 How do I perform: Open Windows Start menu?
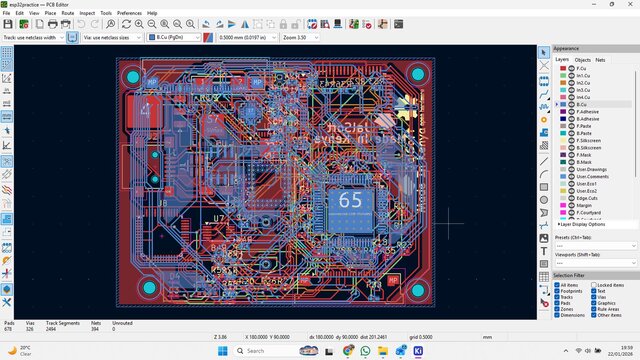pos(223,351)
